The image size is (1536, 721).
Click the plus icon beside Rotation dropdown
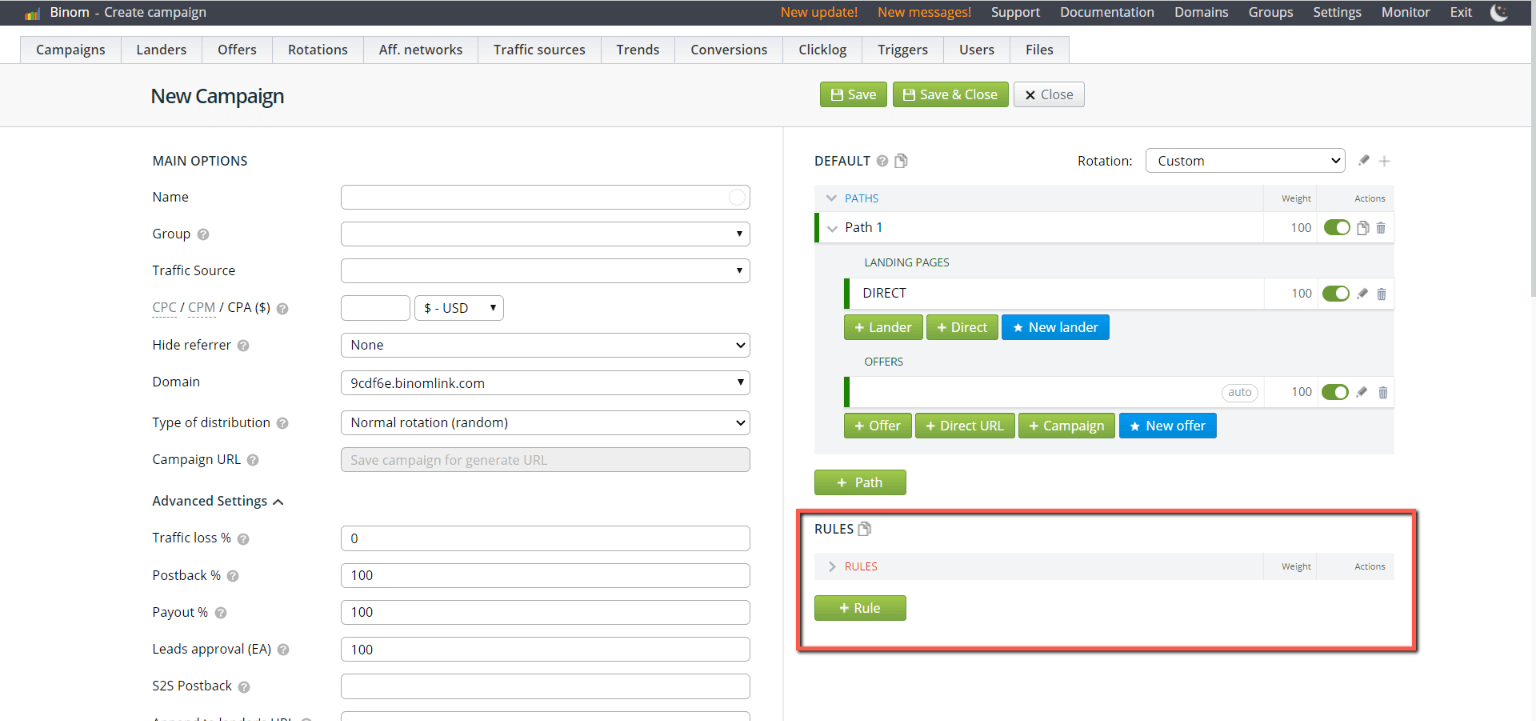(1385, 161)
